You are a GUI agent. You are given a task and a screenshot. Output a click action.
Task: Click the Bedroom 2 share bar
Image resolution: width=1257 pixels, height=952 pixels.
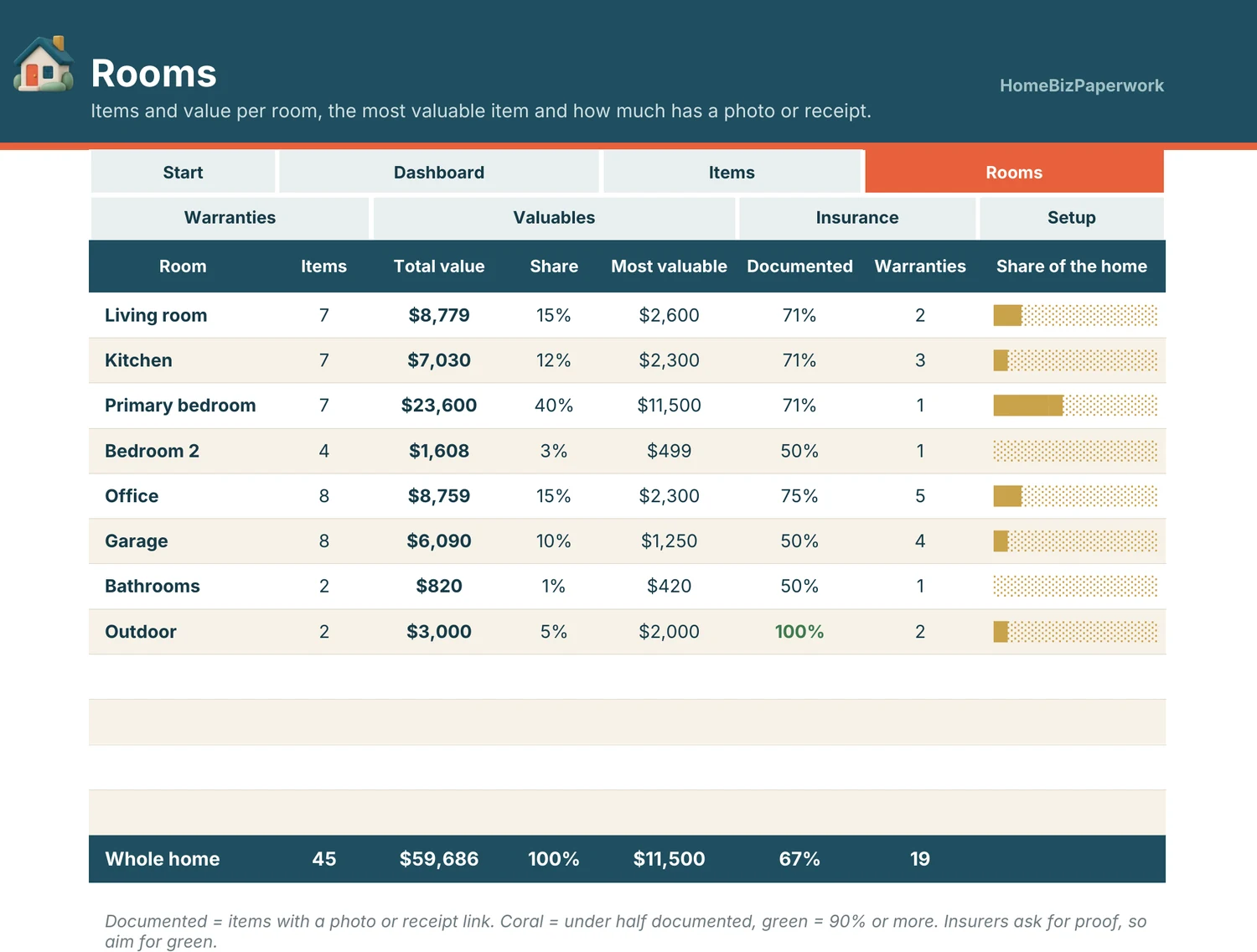coord(1075,451)
